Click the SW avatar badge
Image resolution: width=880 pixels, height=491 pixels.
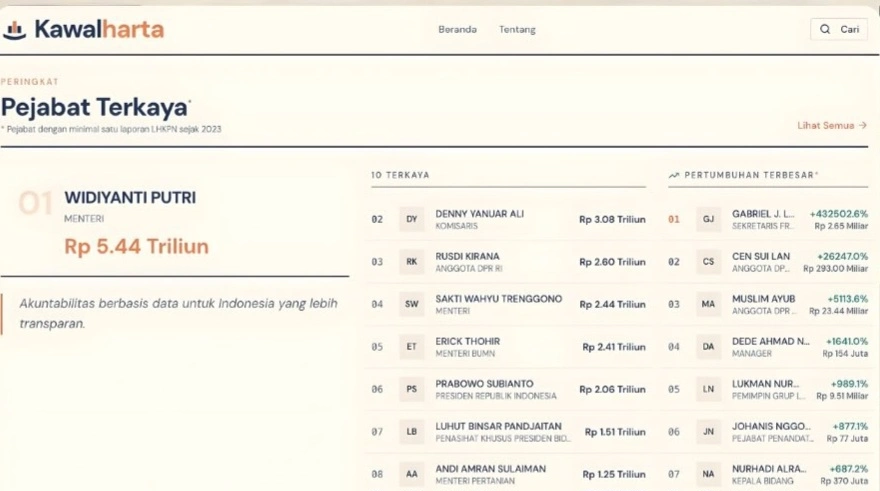click(412, 304)
